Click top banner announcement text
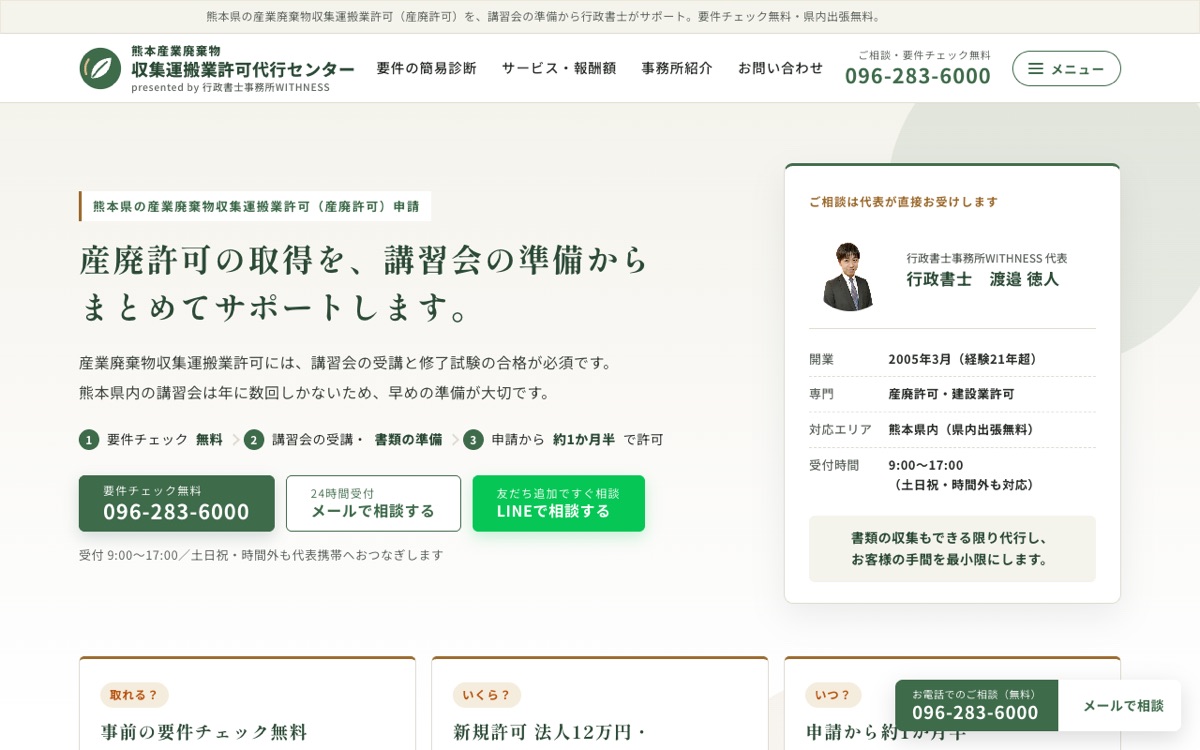This screenshot has height=750, width=1200. coord(545,16)
